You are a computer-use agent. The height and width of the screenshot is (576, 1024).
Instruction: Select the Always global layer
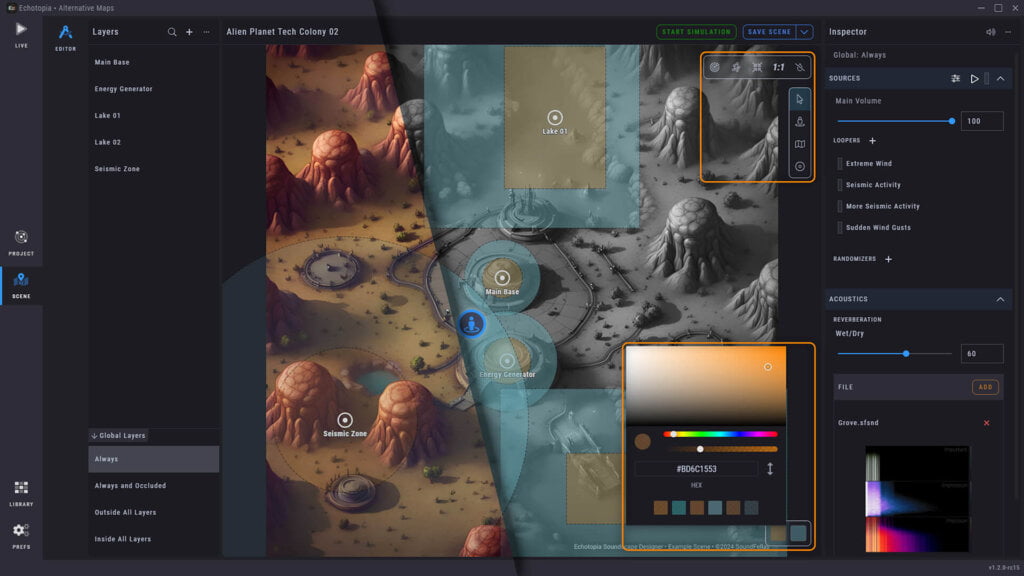click(153, 459)
